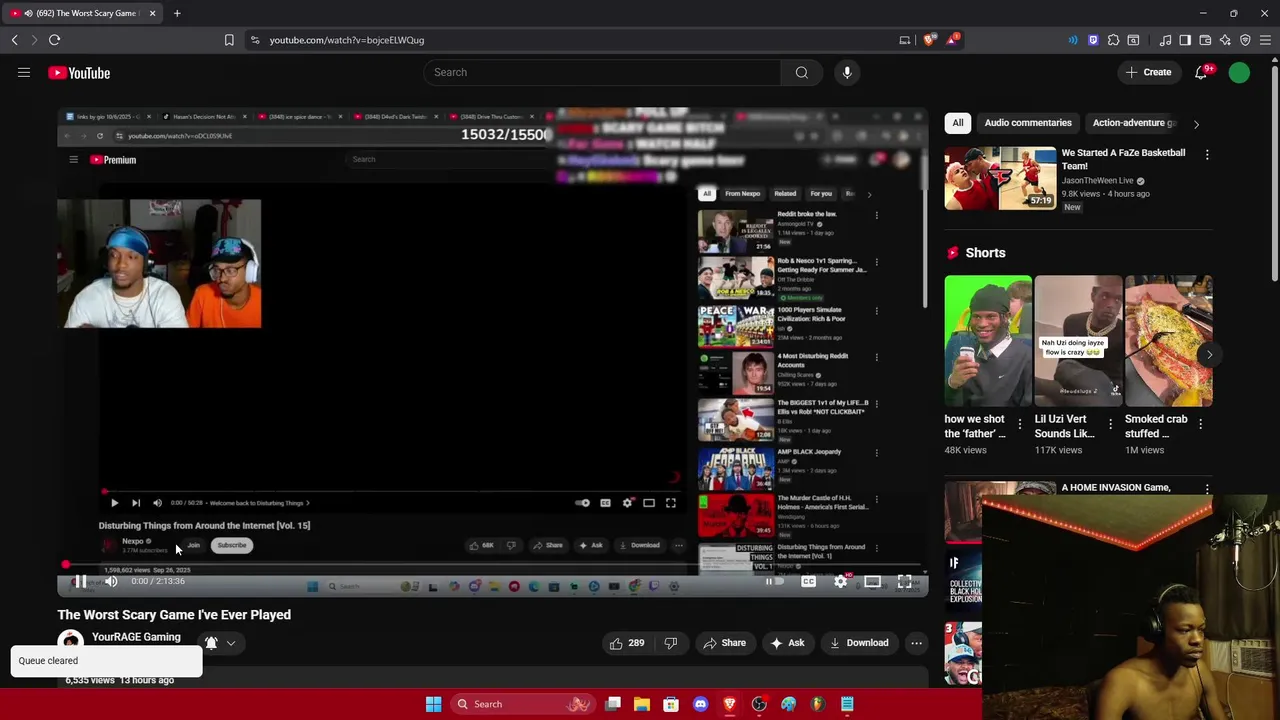1280x720 pixels.
Task: Open the Windows Start menu
Action: point(433,704)
